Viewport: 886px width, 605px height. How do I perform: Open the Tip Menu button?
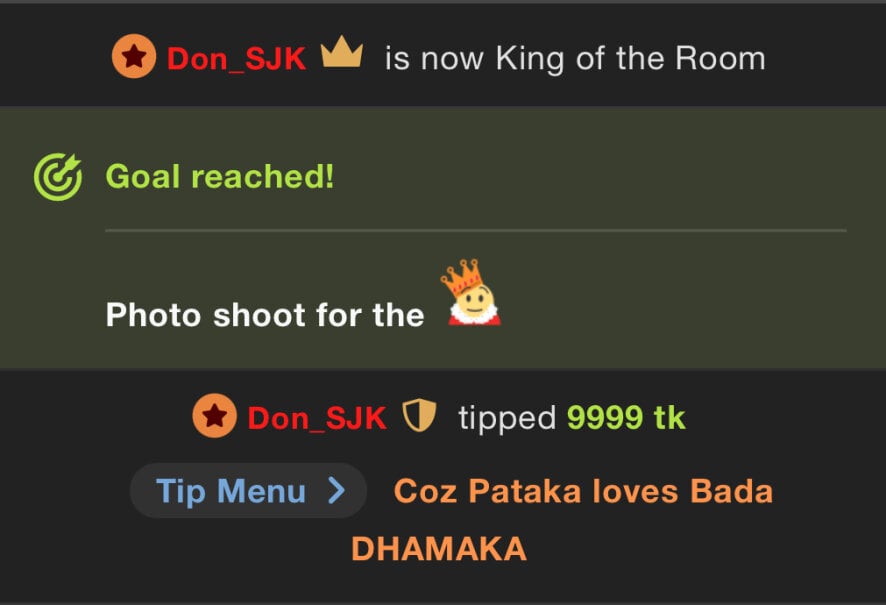click(249, 490)
